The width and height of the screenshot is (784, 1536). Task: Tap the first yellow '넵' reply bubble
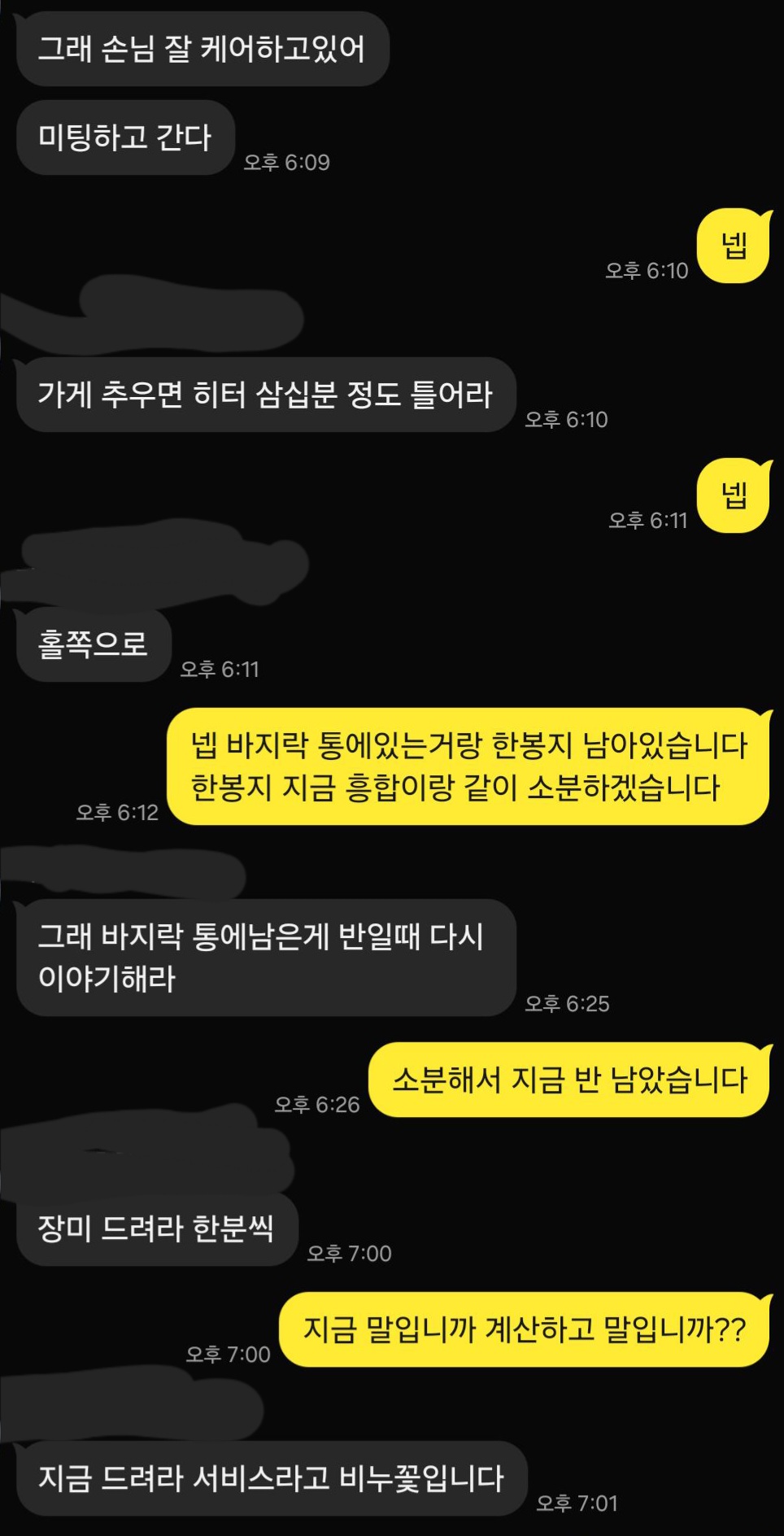coord(734,246)
